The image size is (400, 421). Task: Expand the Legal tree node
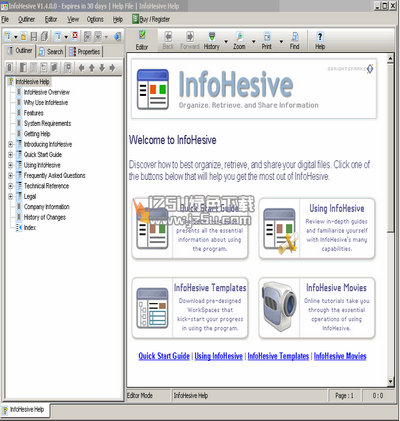pyautogui.click(x=11, y=196)
